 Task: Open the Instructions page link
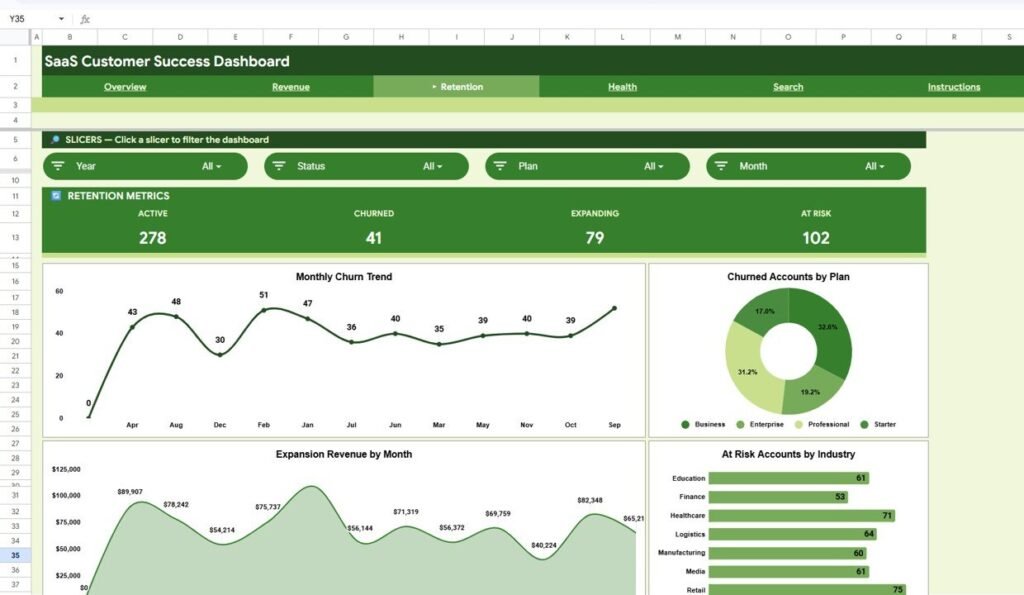point(952,87)
